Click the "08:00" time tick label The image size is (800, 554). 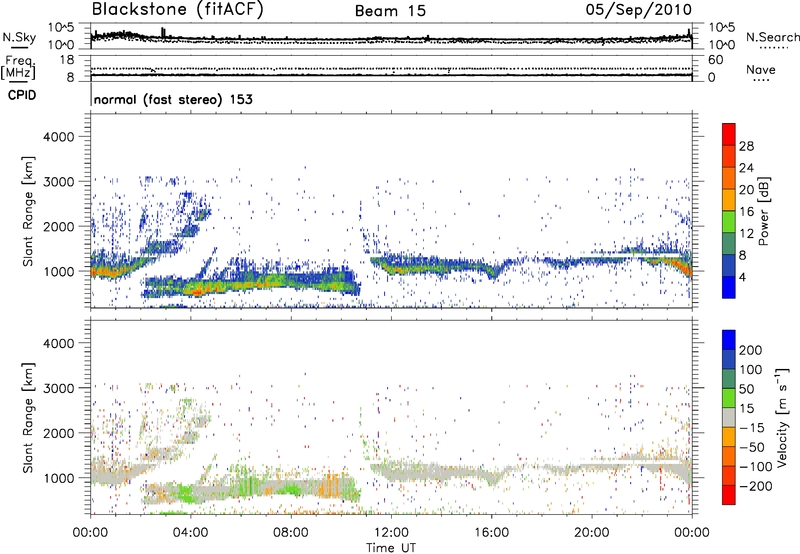(291, 533)
